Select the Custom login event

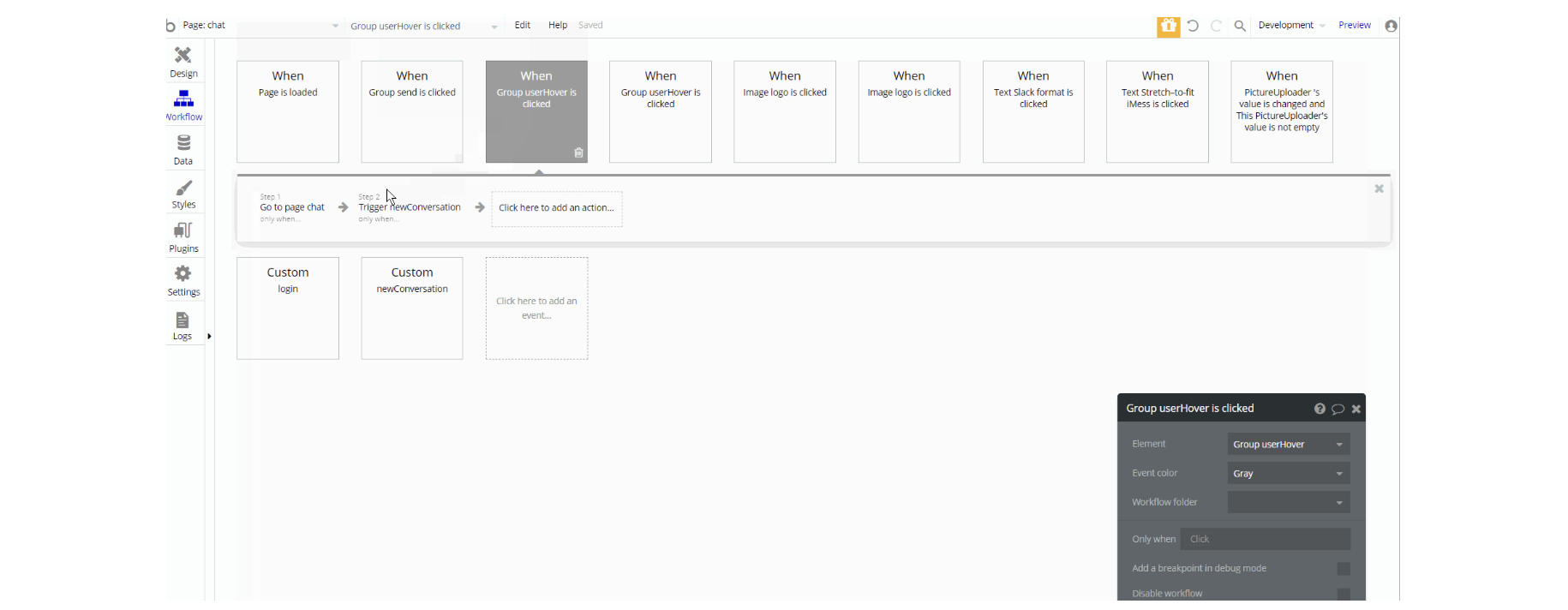click(288, 308)
